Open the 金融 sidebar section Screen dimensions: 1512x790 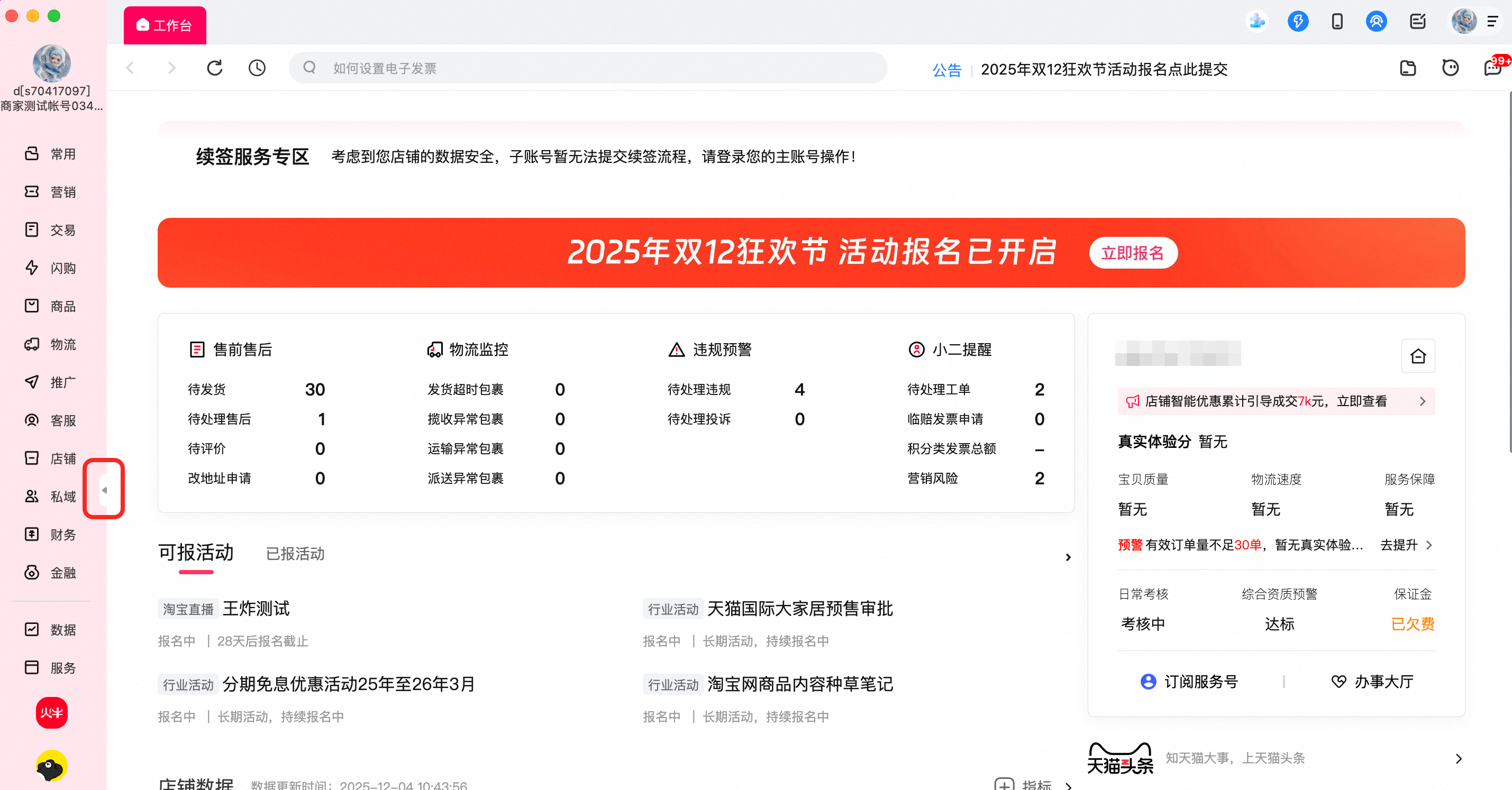(50, 573)
